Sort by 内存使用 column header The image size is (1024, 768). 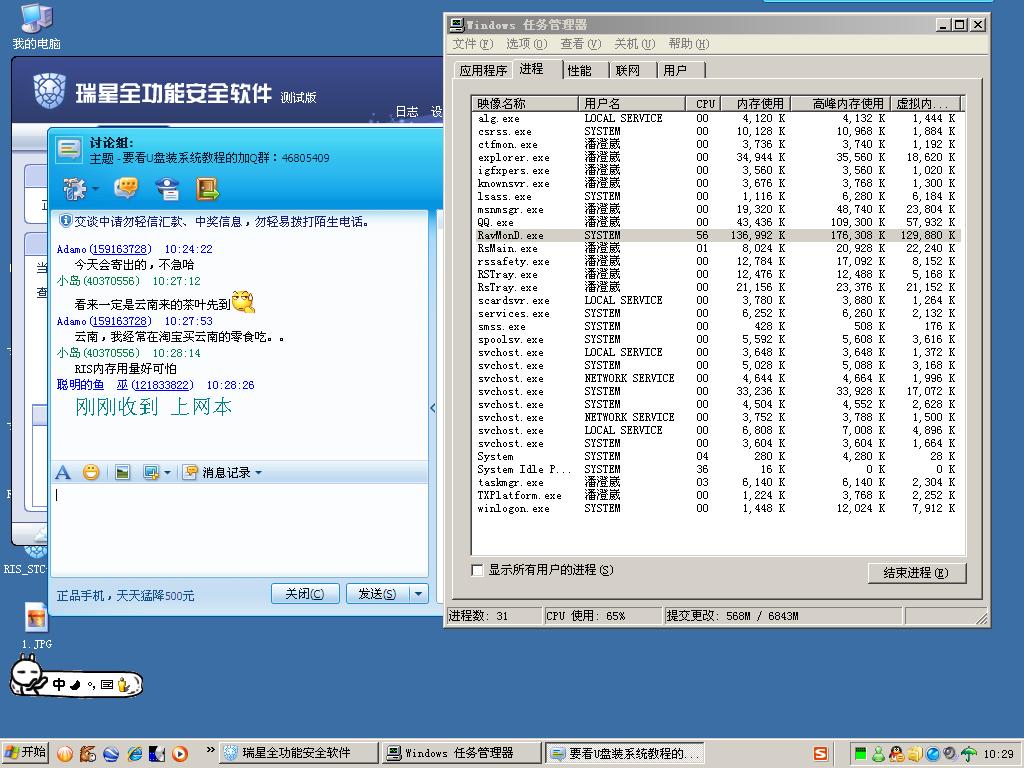click(x=756, y=103)
